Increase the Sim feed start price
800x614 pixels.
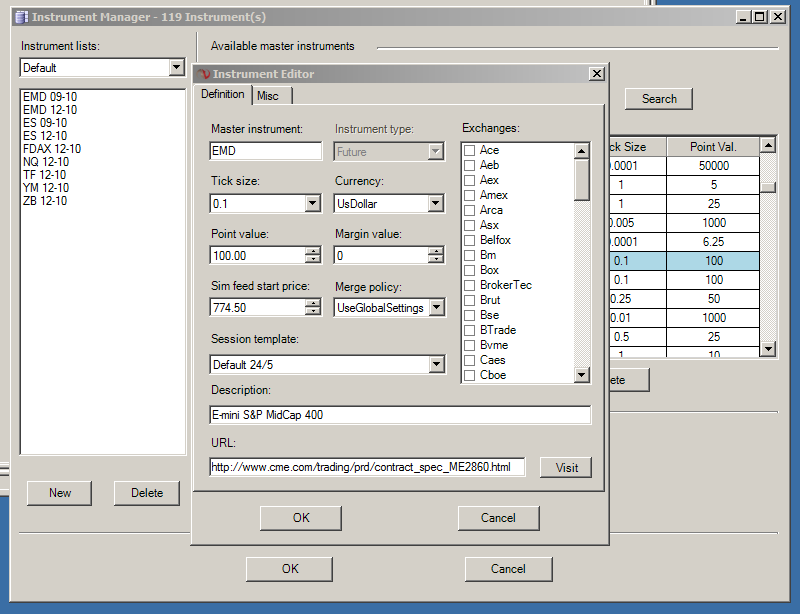click(x=312, y=303)
